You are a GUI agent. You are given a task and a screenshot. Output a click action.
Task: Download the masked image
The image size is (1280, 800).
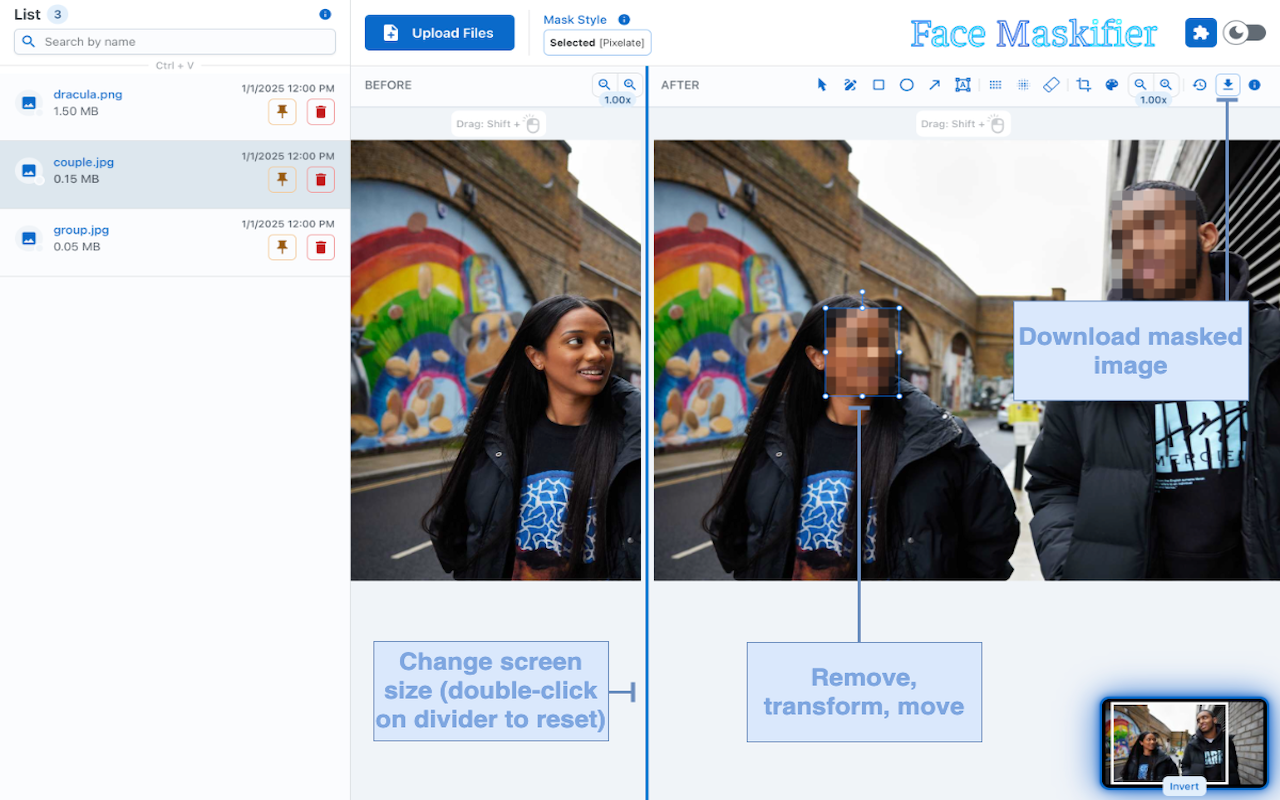pyautogui.click(x=1227, y=85)
